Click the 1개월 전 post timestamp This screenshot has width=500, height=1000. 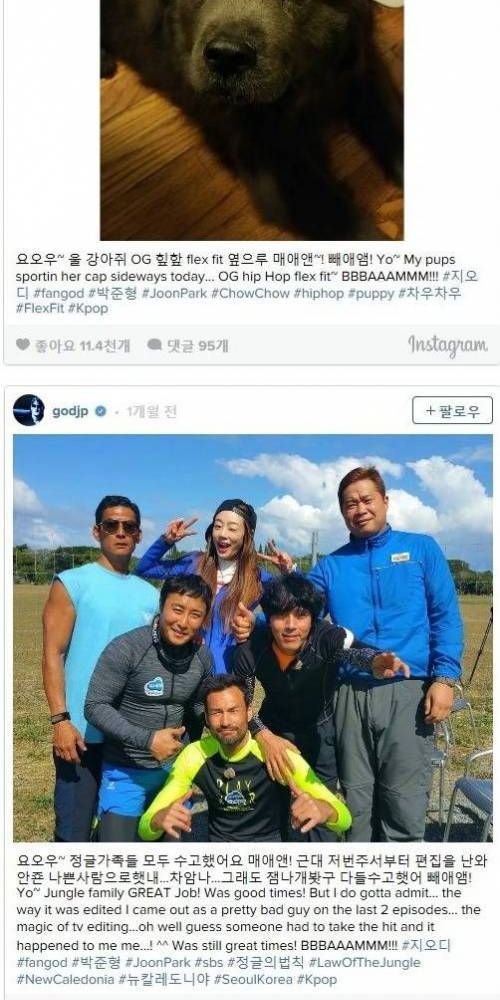(151, 411)
